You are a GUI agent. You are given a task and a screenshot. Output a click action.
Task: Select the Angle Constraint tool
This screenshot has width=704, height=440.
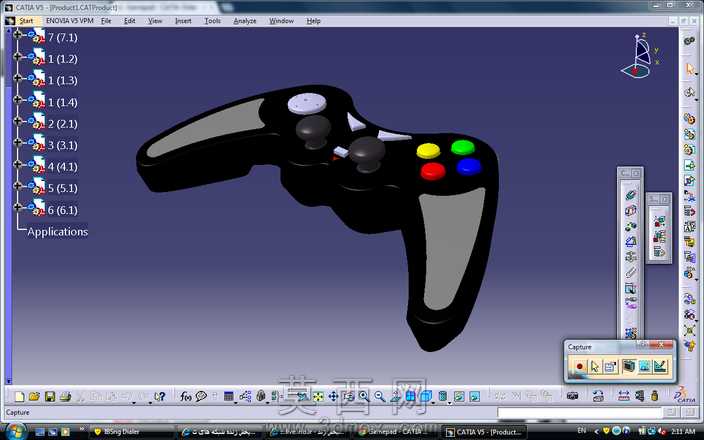pyautogui.click(x=630, y=242)
